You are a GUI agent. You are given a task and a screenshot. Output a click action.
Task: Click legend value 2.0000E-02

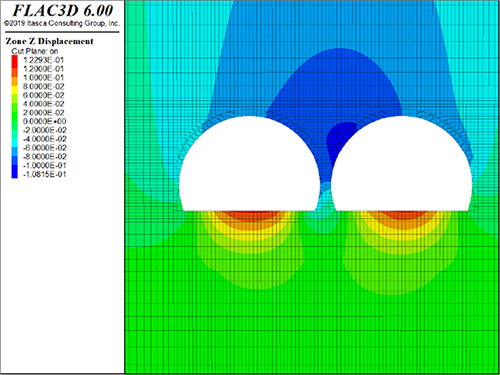(x=43, y=113)
